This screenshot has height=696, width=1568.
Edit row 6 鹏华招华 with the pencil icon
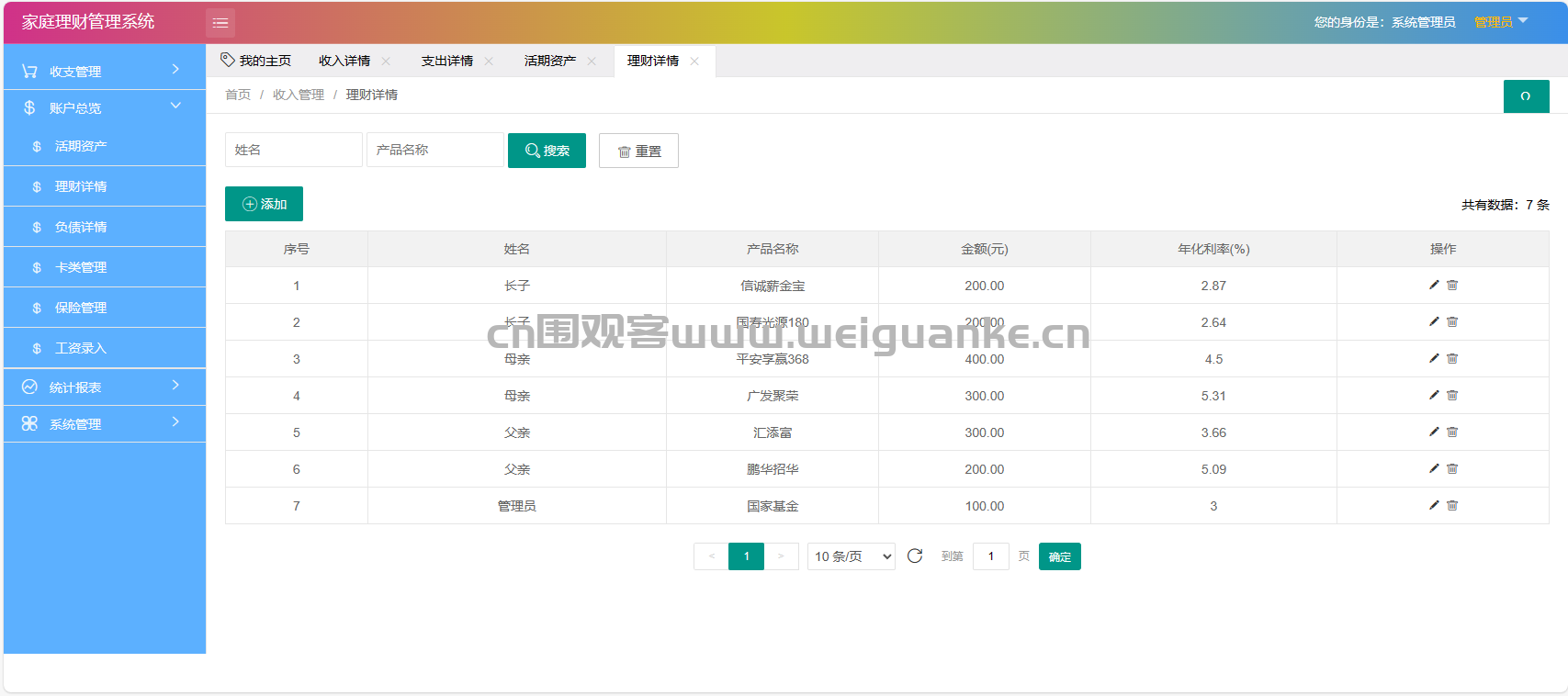[x=1434, y=468]
